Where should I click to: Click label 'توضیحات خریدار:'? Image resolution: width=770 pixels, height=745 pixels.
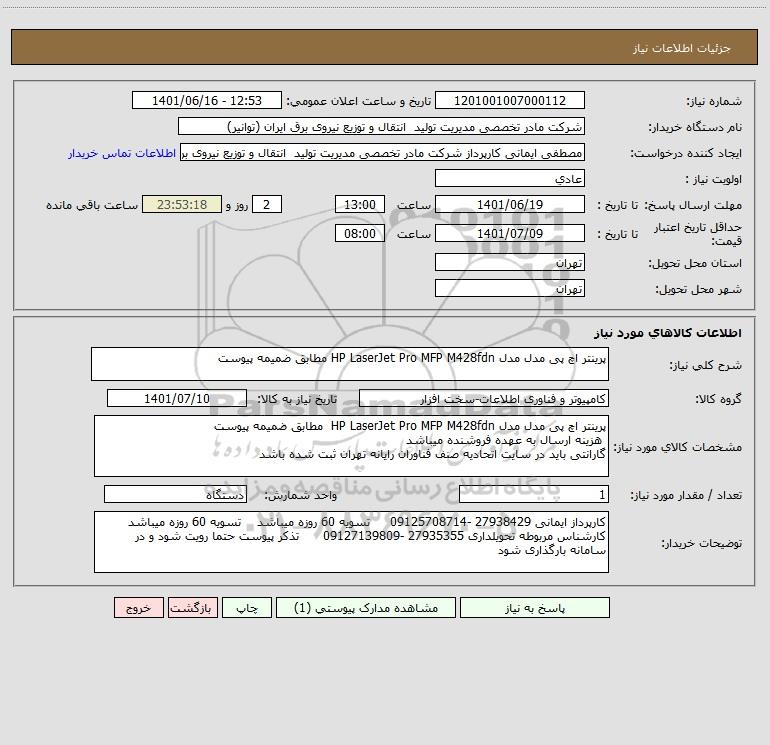click(x=701, y=543)
